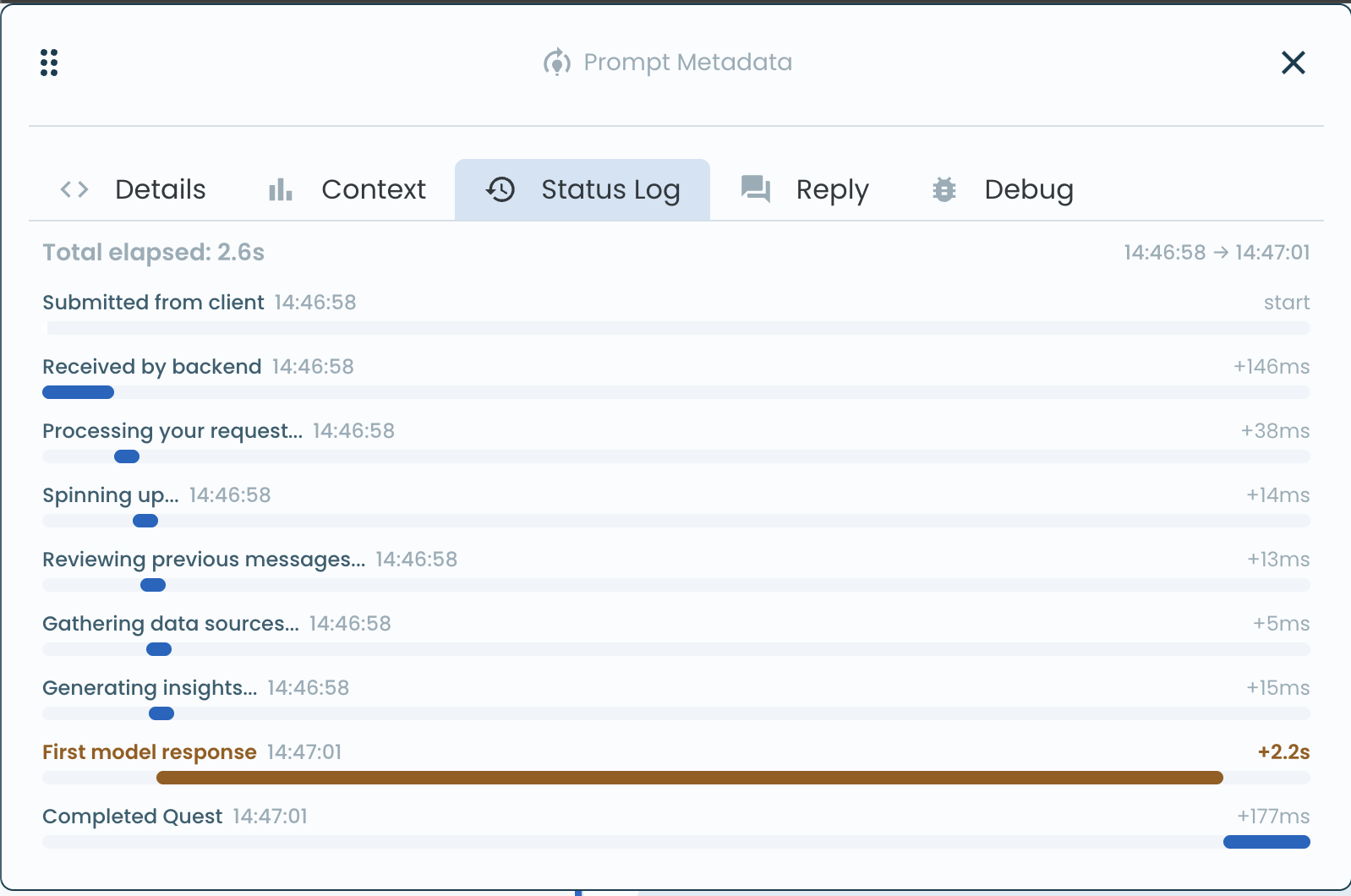
Task: Click the code brackets Details icon
Action: pos(74,189)
